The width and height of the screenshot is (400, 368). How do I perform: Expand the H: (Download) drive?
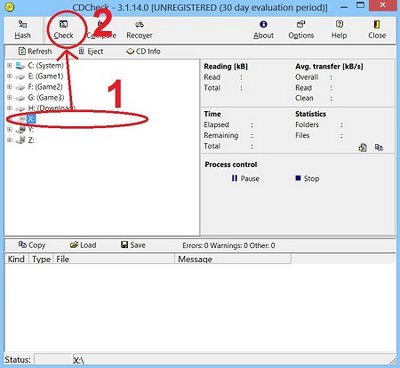point(9,108)
